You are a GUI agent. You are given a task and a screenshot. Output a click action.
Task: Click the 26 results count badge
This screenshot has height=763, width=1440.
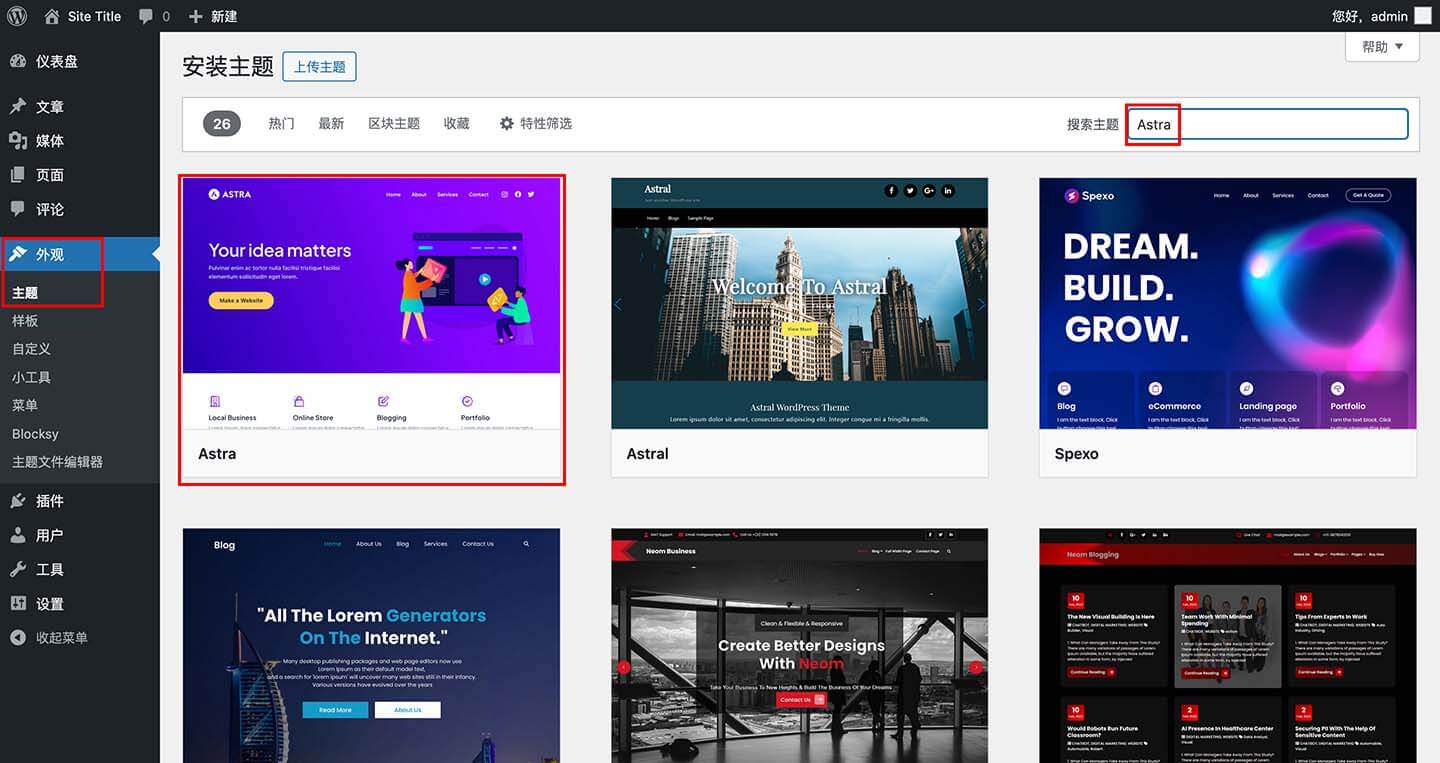222,124
